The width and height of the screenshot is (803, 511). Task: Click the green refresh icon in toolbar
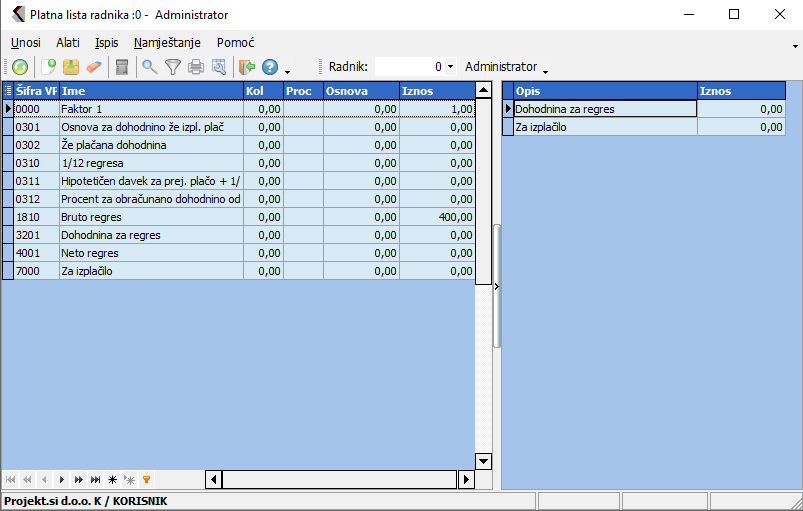pyautogui.click(x=20, y=67)
